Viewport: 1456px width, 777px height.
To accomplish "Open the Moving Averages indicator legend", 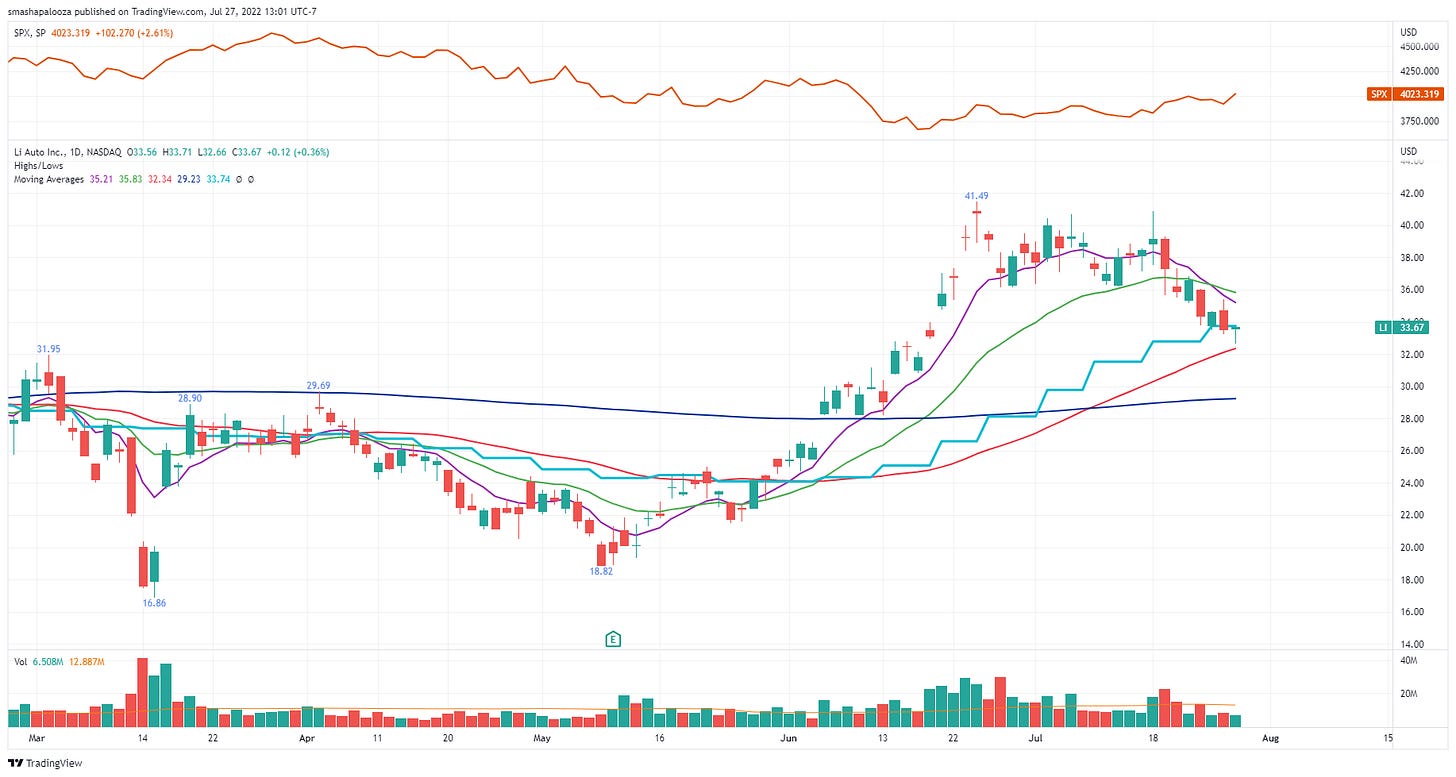I will click(x=48, y=179).
